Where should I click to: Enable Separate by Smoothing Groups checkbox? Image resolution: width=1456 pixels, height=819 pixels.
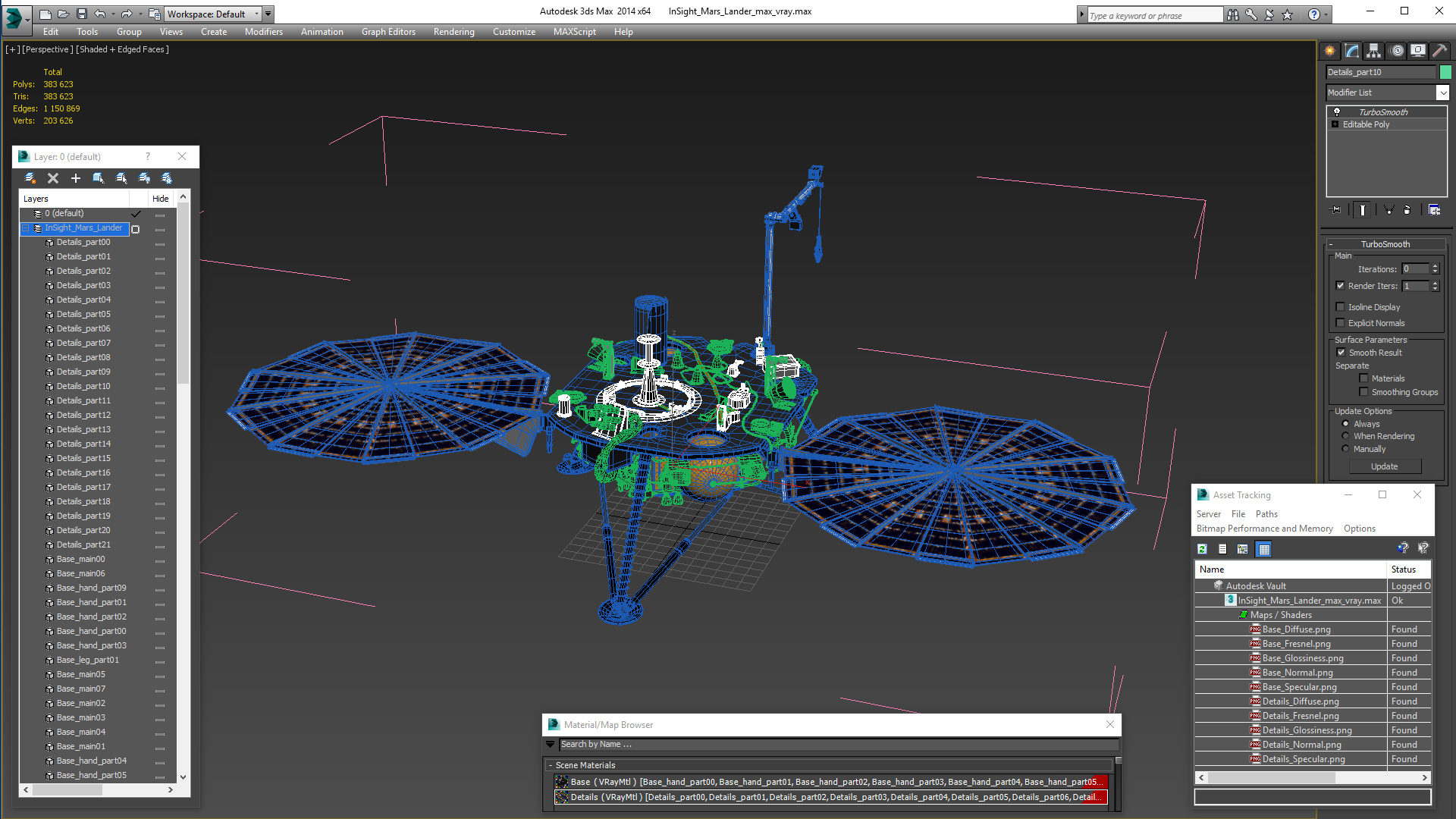point(1364,392)
